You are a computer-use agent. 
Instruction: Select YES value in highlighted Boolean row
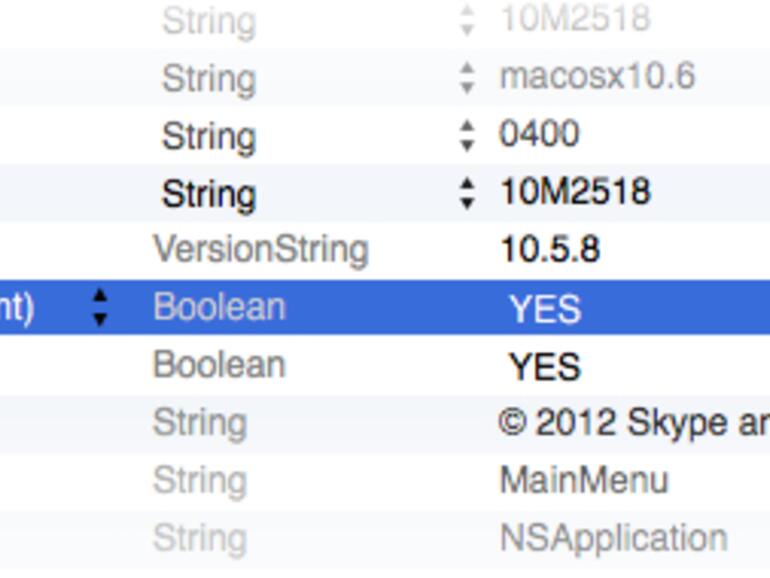(x=545, y=309)
